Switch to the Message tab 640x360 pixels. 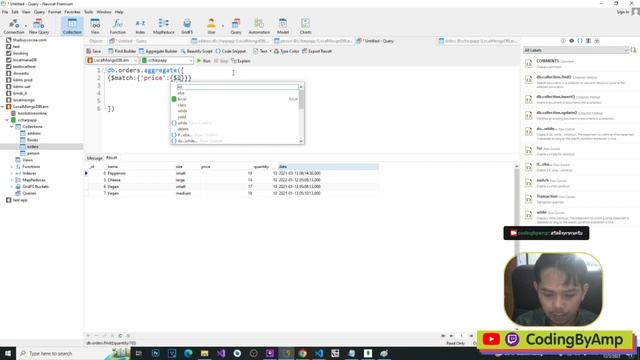tap(95, 158)
